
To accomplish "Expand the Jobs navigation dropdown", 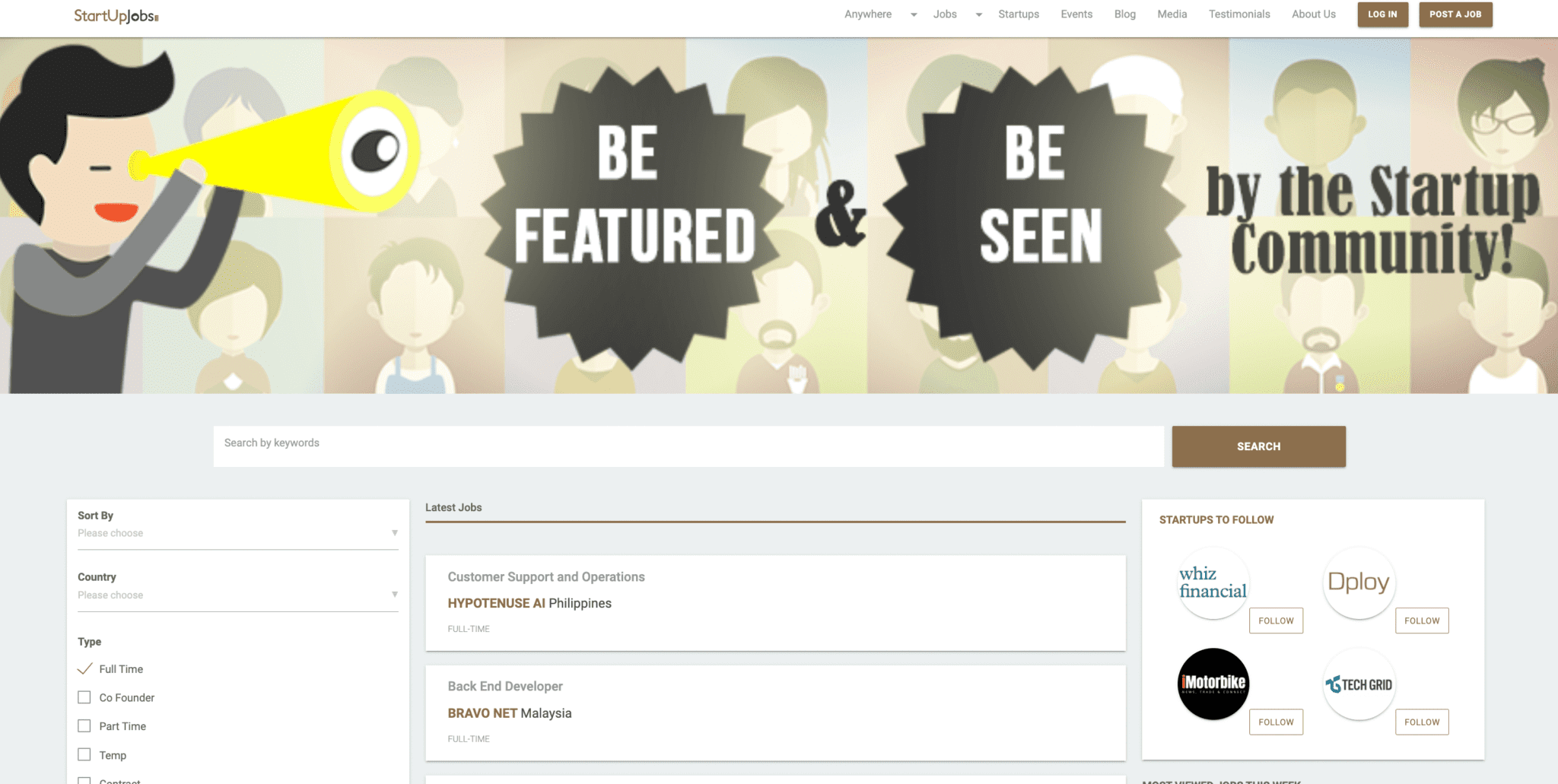I will pos(945,14).
